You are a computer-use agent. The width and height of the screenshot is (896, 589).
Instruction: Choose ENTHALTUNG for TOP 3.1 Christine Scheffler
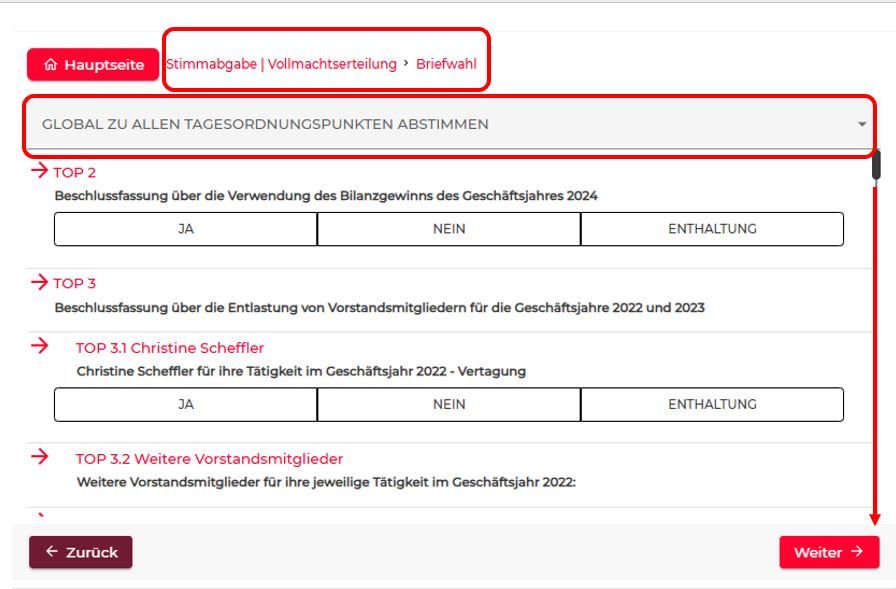point(712,404)
